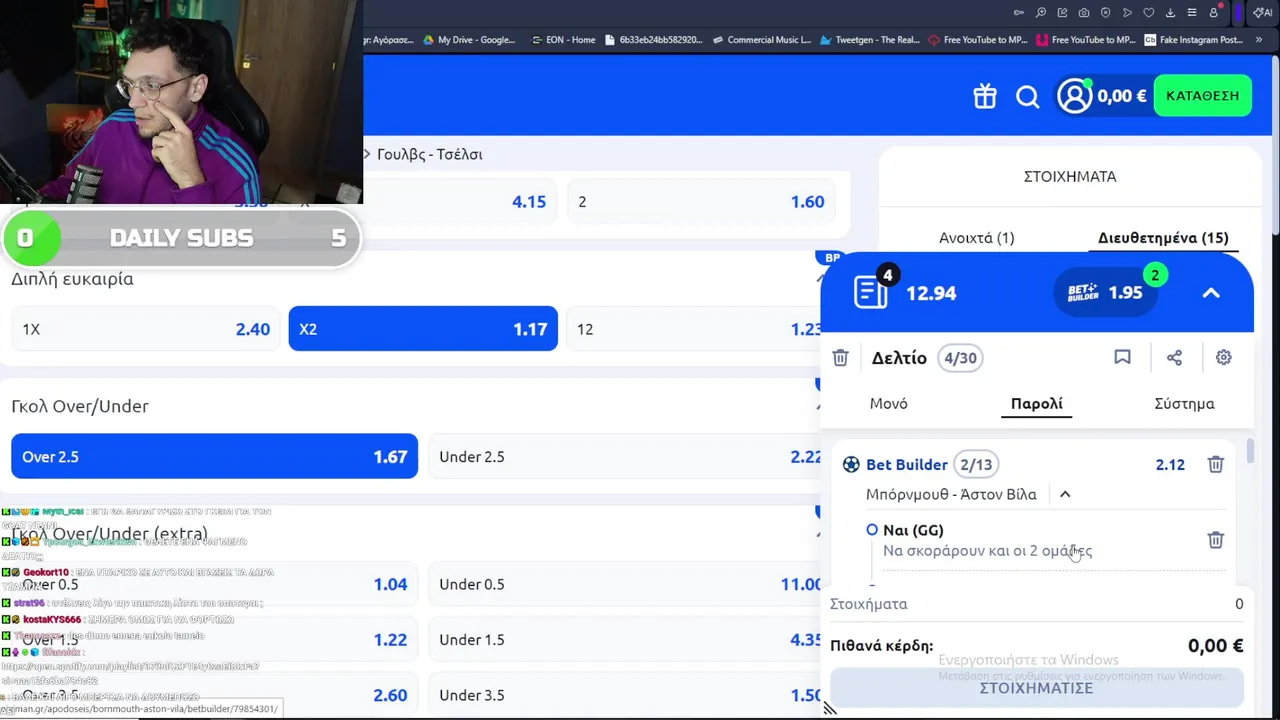Image resolution: width=1280 pixels, height=720 pixels.
Task: Collapse Μπόρνμουθ - Αστον Βίλα selections
Action: point(1065,494)
